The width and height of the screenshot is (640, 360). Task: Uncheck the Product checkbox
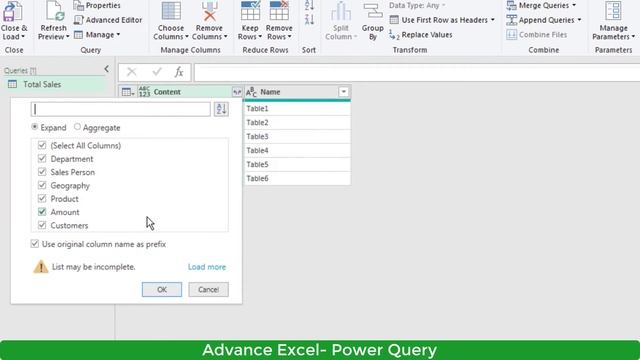(42, 198)
